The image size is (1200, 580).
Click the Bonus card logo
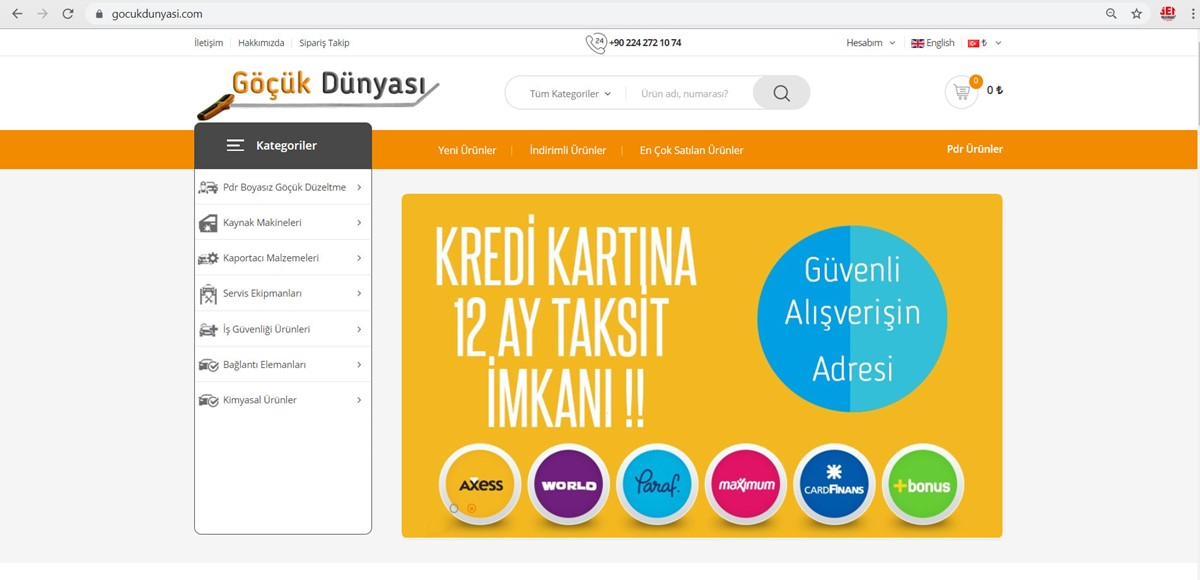pos(923,485)
